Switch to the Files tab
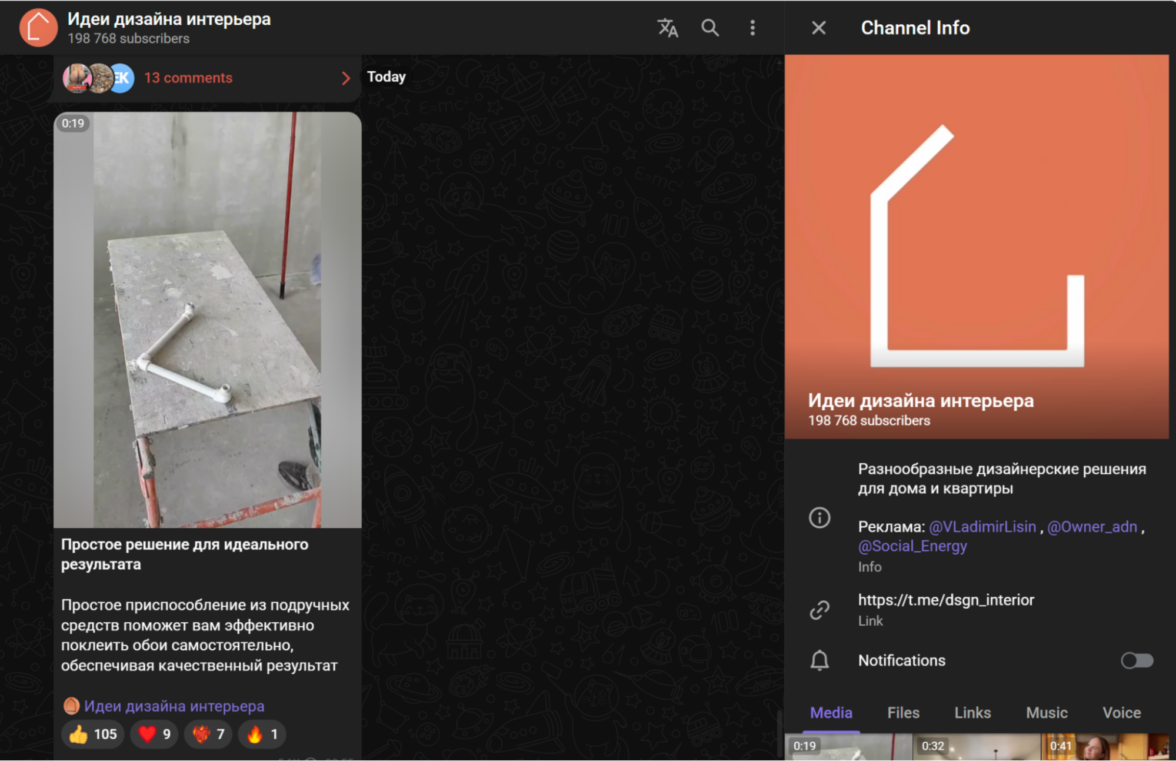 coord(903,713)
